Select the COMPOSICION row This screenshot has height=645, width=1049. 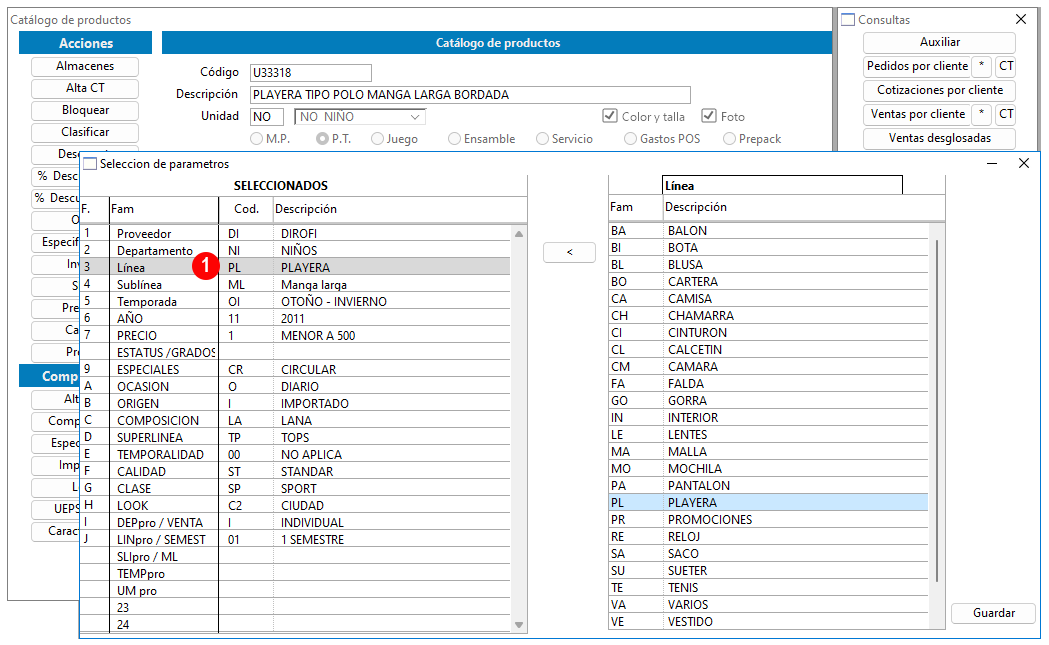[295, 420]
